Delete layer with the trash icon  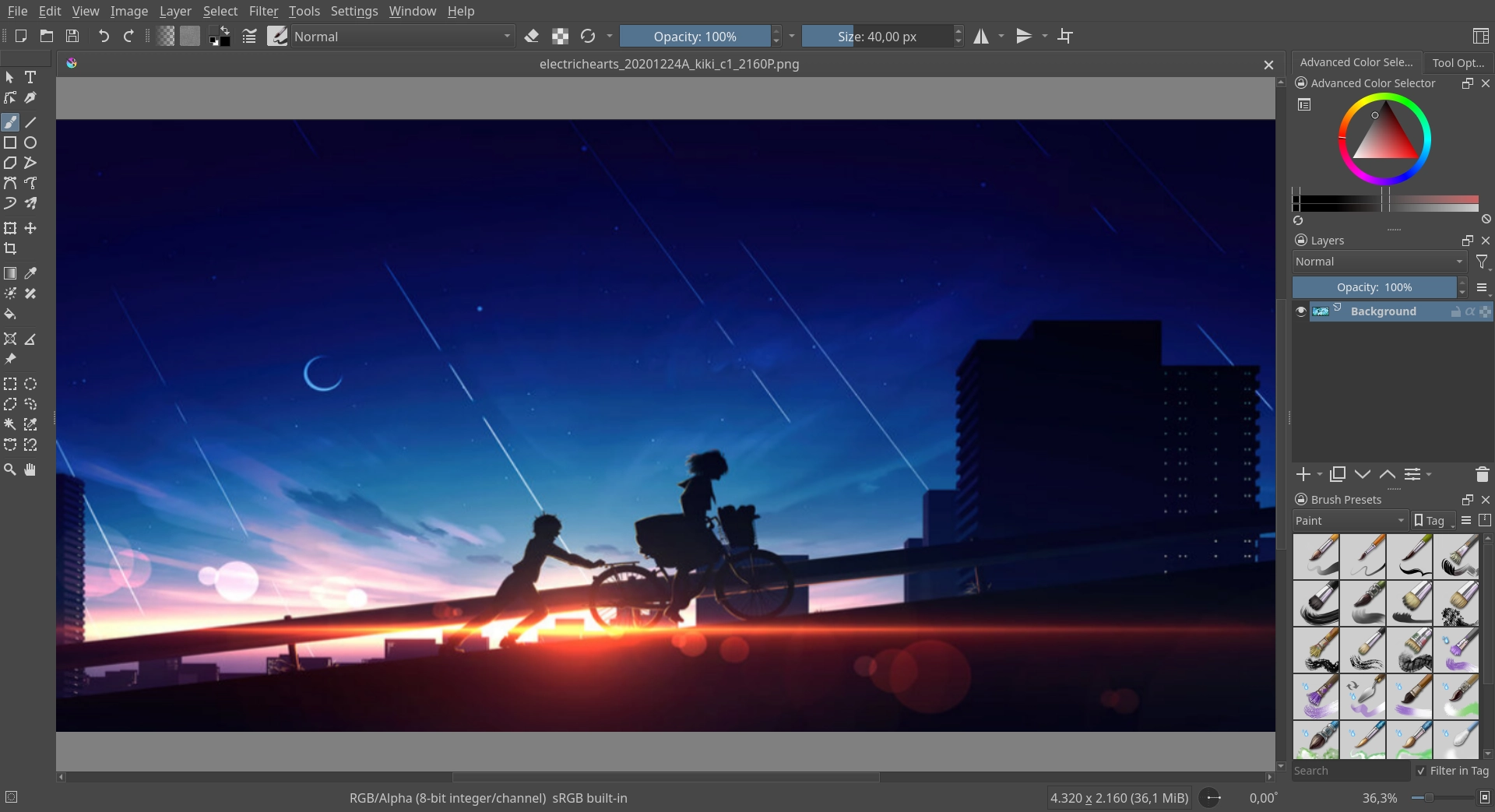[x=1482, y=474]
